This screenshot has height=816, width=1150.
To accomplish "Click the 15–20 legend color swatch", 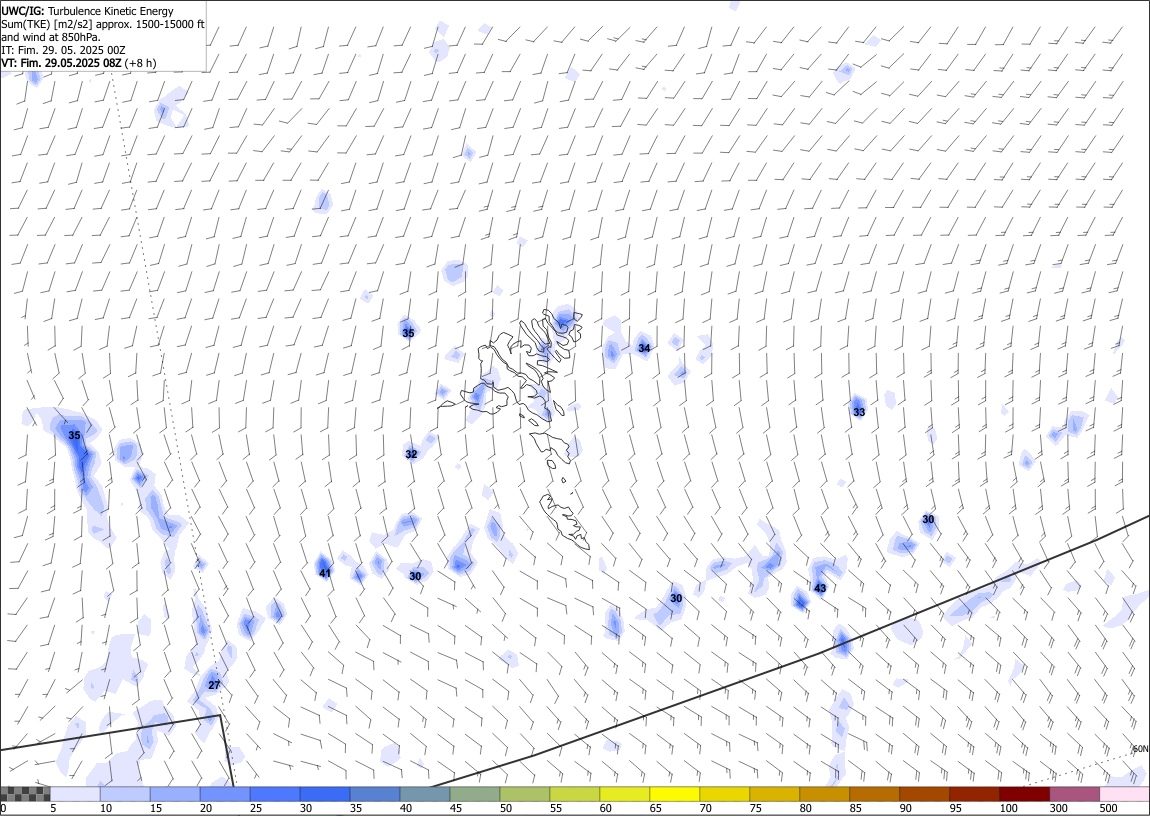I will coord(175,794).
